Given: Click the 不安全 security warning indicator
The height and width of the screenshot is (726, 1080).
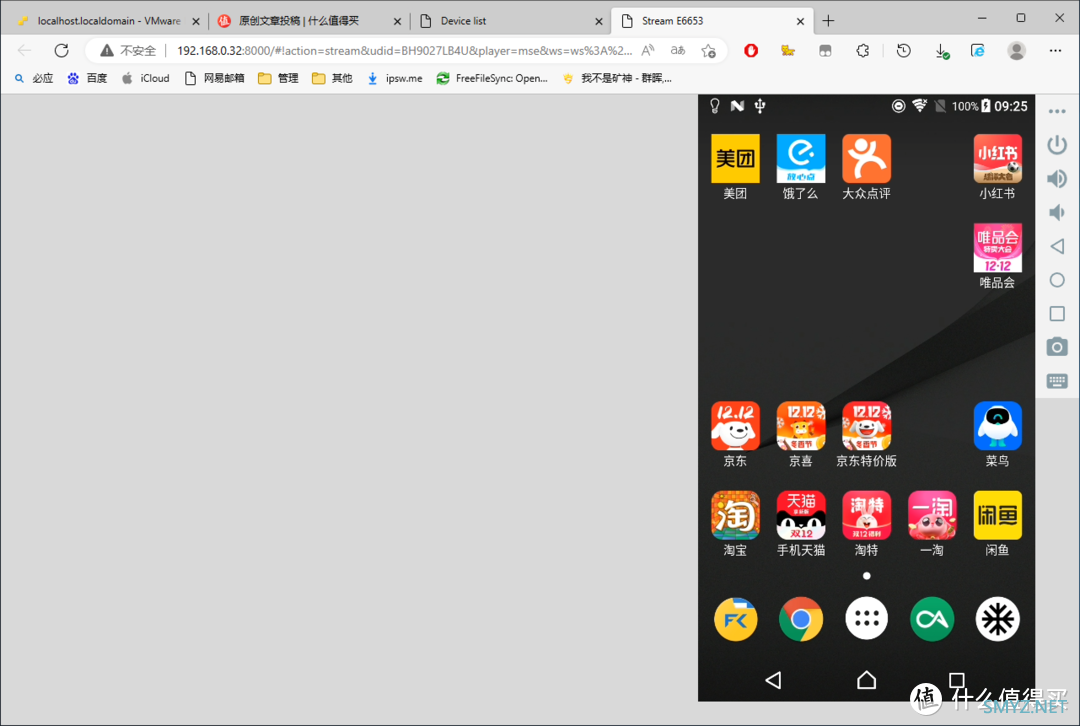Looking at the screenshot, I should [x=129, y=50].
